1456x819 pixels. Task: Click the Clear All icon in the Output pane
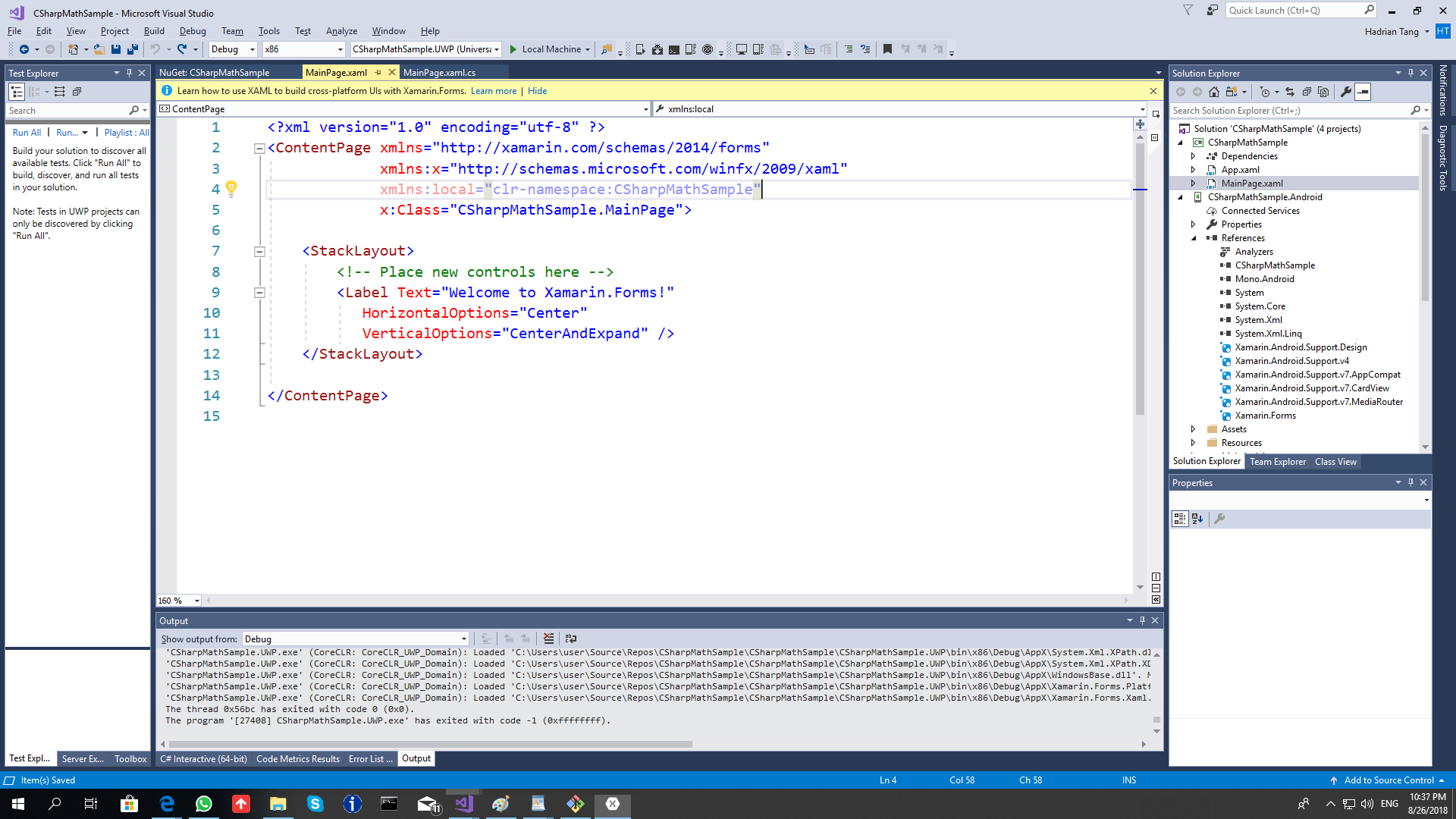point(548,639)
